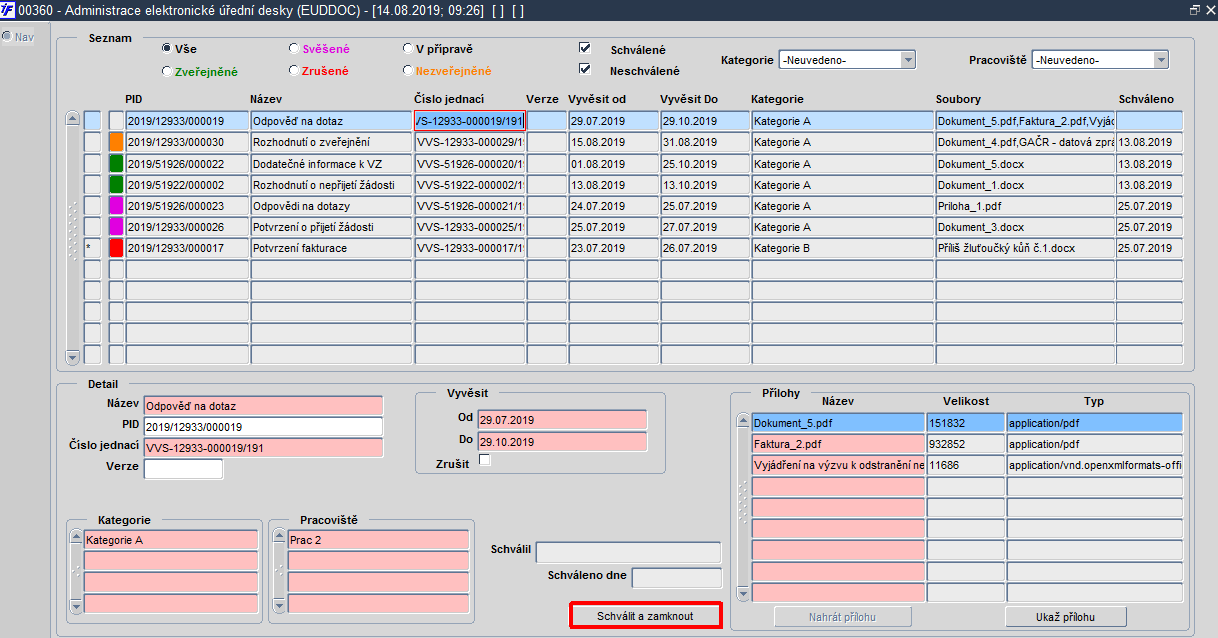Toggle the Neschválené checkbox
This screenshot has width=1218, height=638.
(585, 69)
